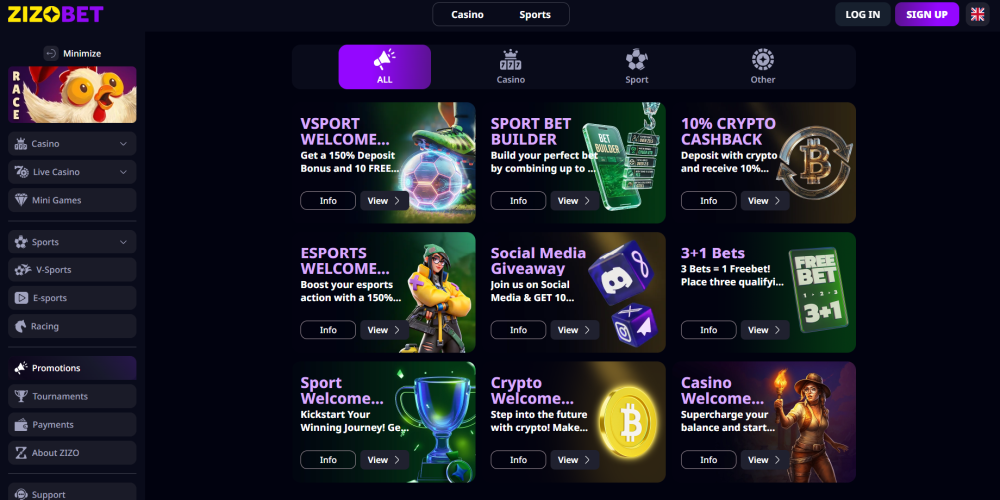1000x500 pixels.
Task: Click the SIGN UP button
Action: point(927,14)
